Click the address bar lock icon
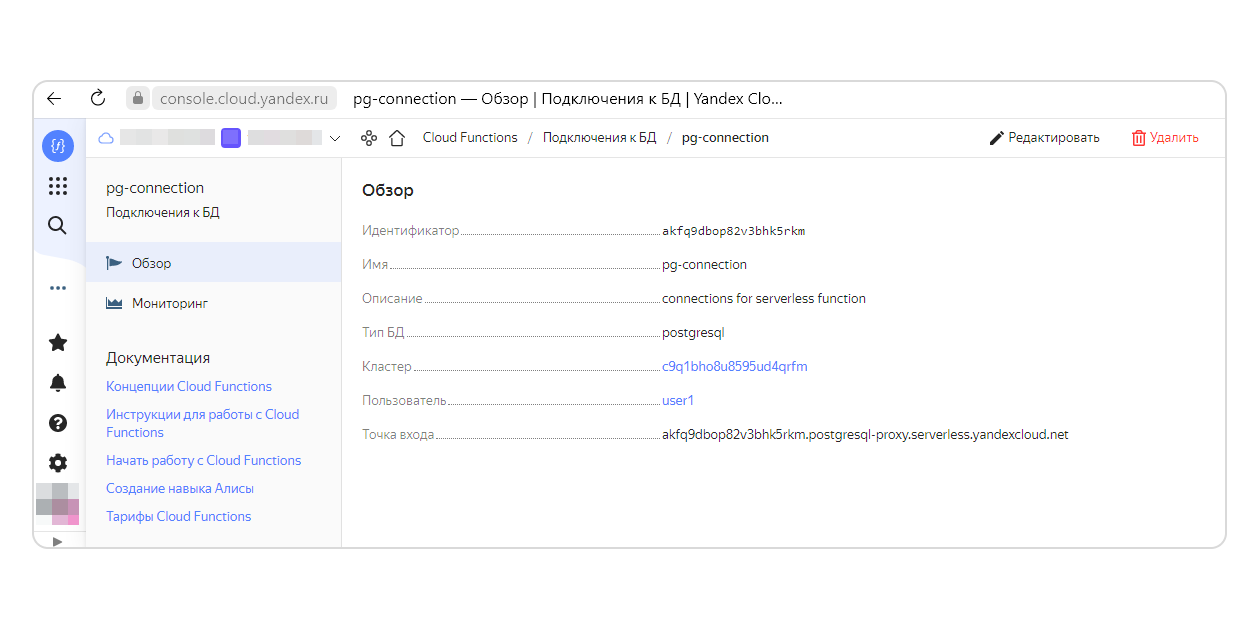 coord(137,98)
